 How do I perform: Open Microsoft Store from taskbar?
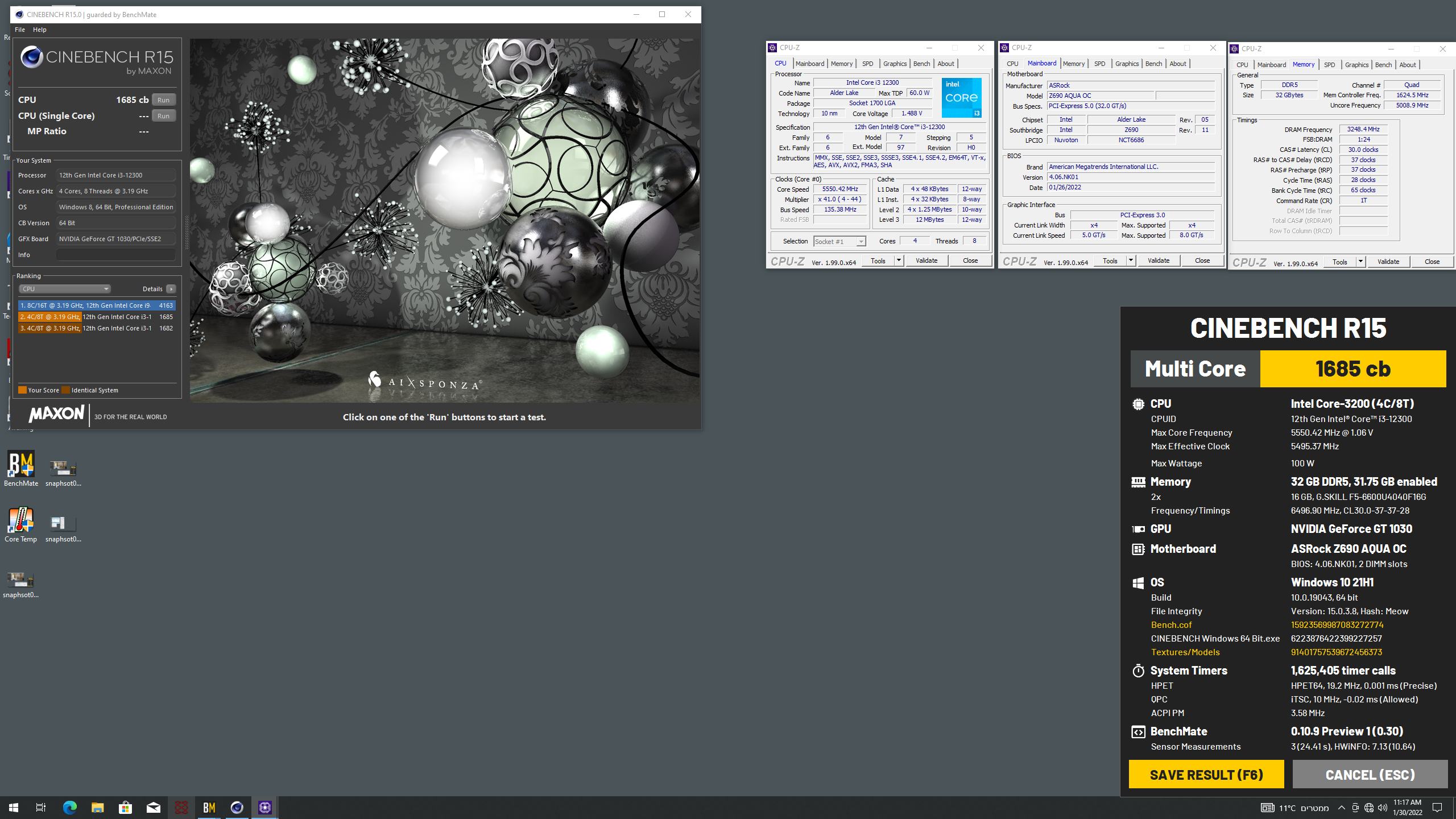tap(125, 807)
